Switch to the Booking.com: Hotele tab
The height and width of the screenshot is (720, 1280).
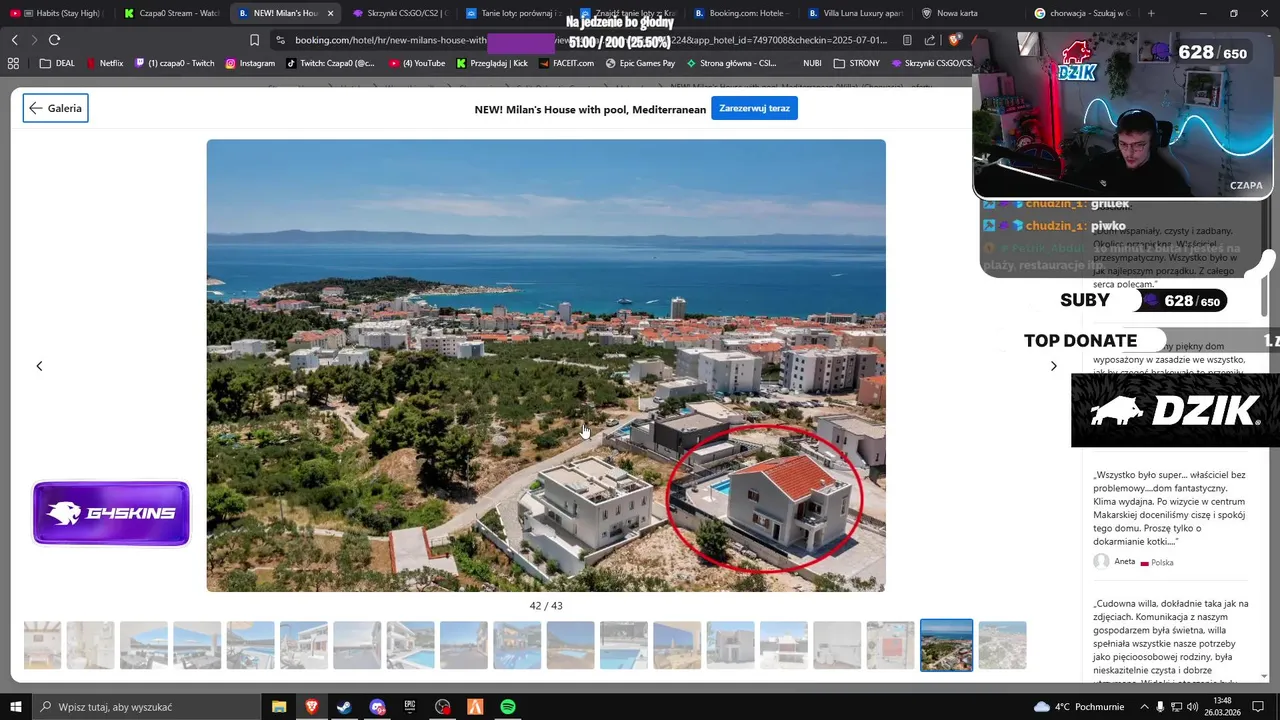[741, 13]
